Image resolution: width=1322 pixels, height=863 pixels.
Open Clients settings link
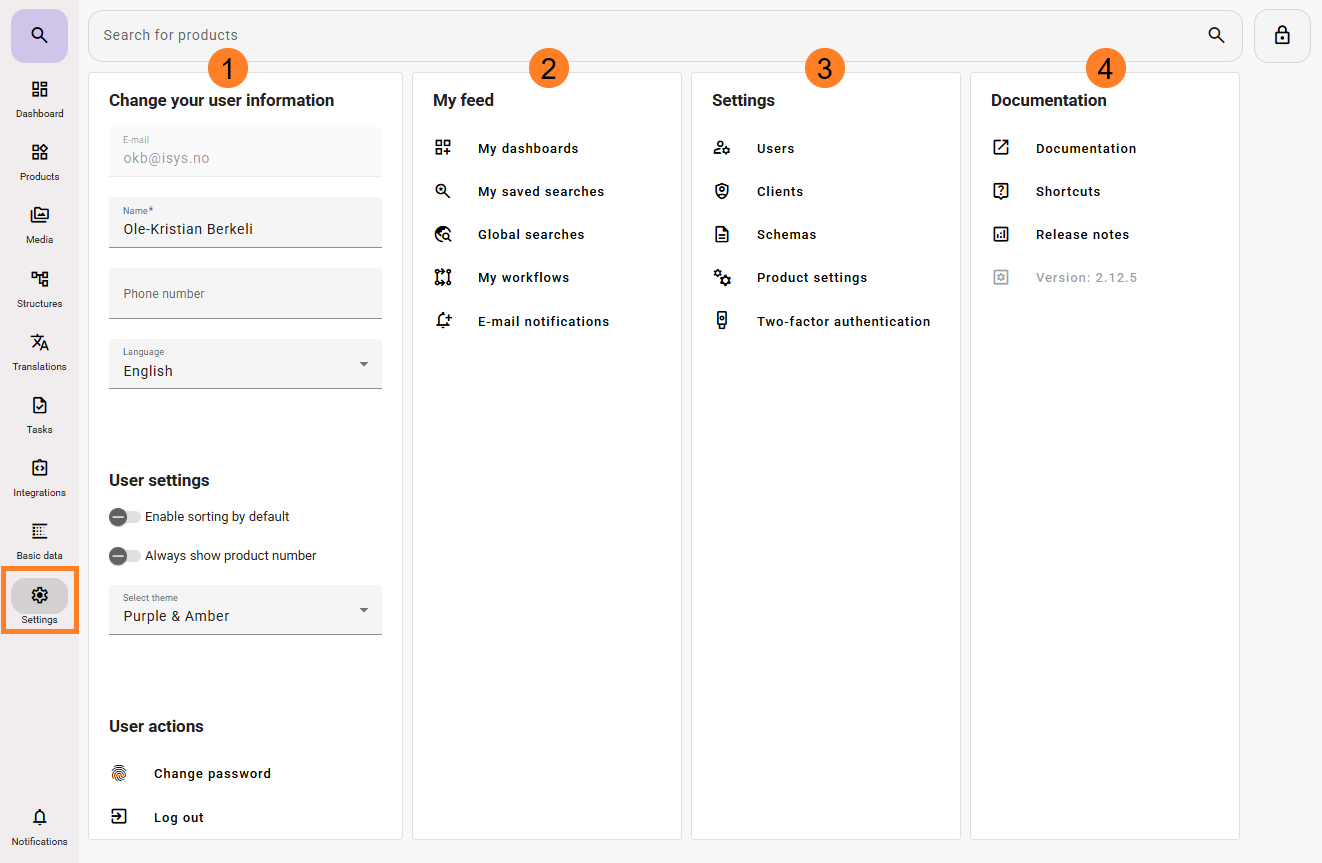780,191
